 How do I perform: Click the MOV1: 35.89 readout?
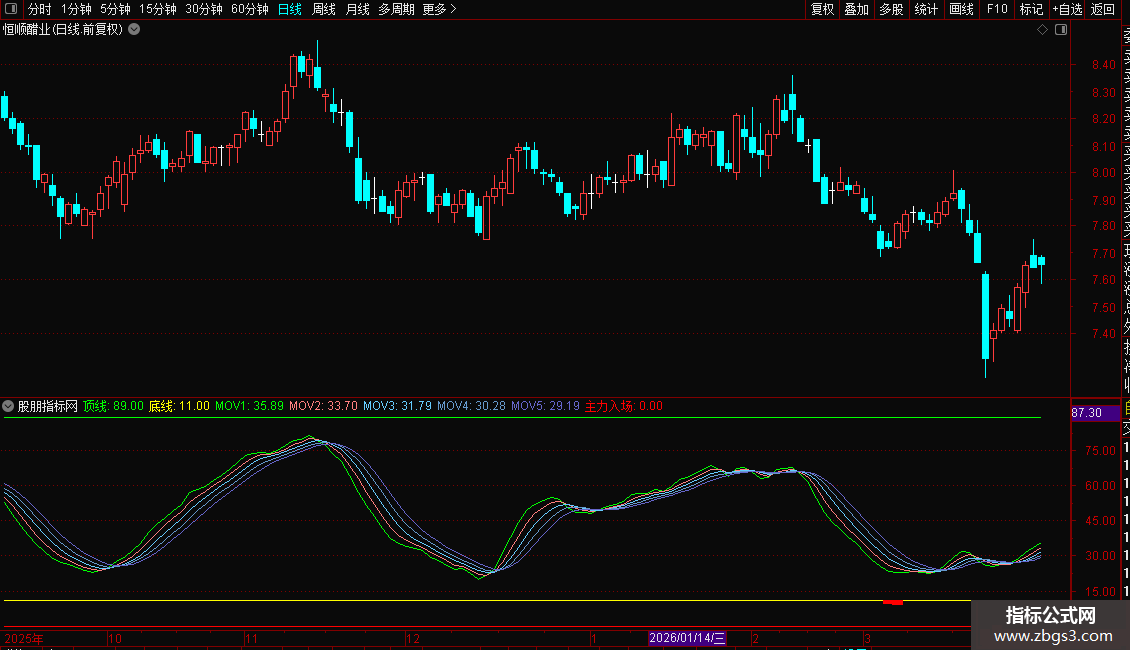pos(249,406)
